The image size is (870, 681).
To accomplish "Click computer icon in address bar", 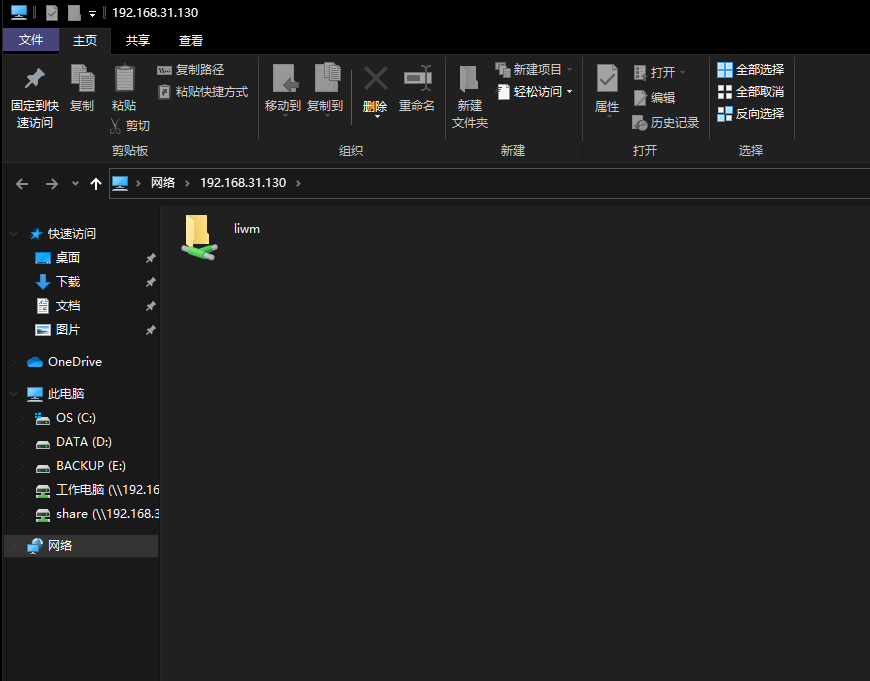I will point(120,183).
